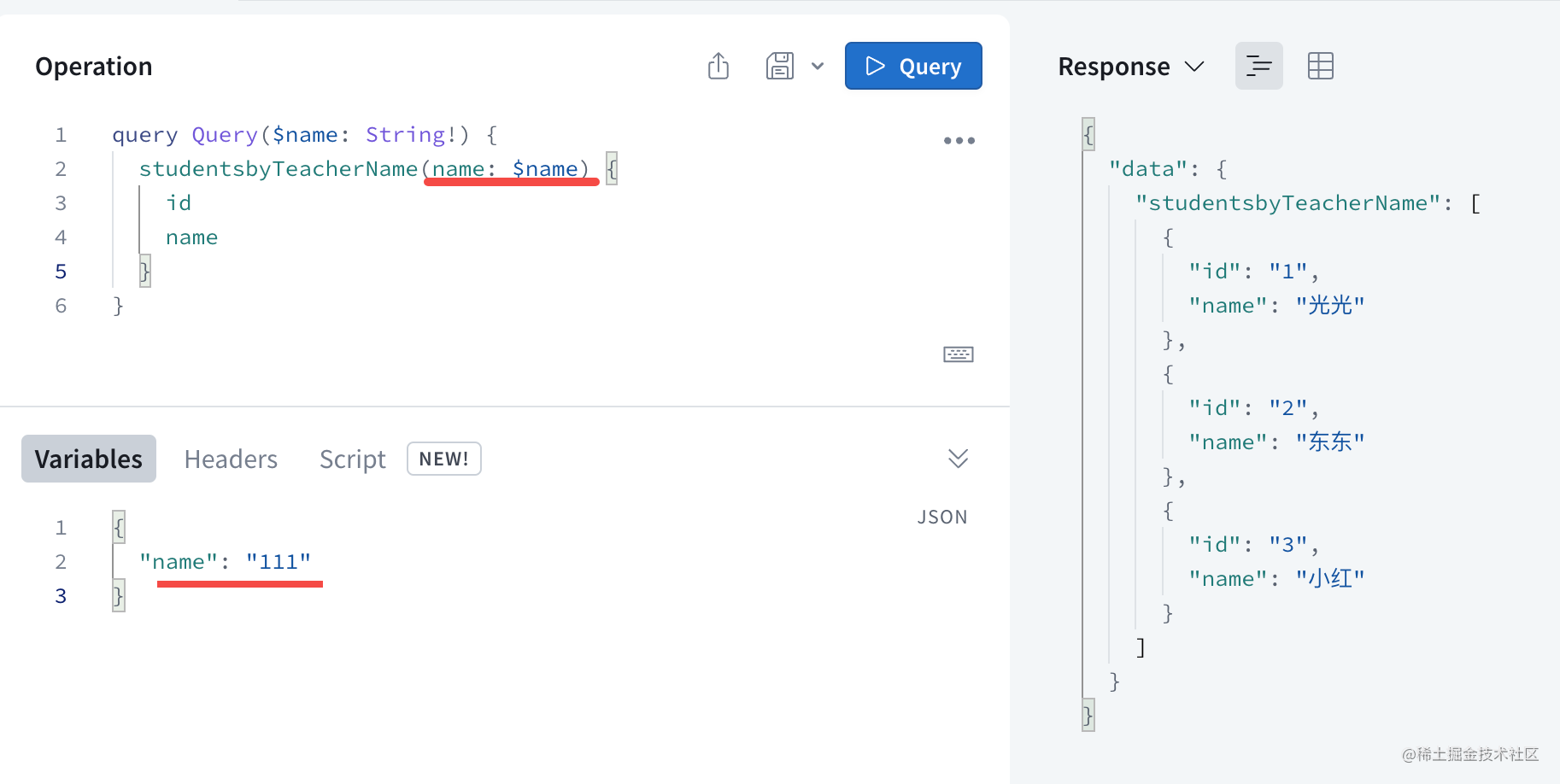Switch Response to table view icon
1560x784 pixels.
[x=1320, y=66]
